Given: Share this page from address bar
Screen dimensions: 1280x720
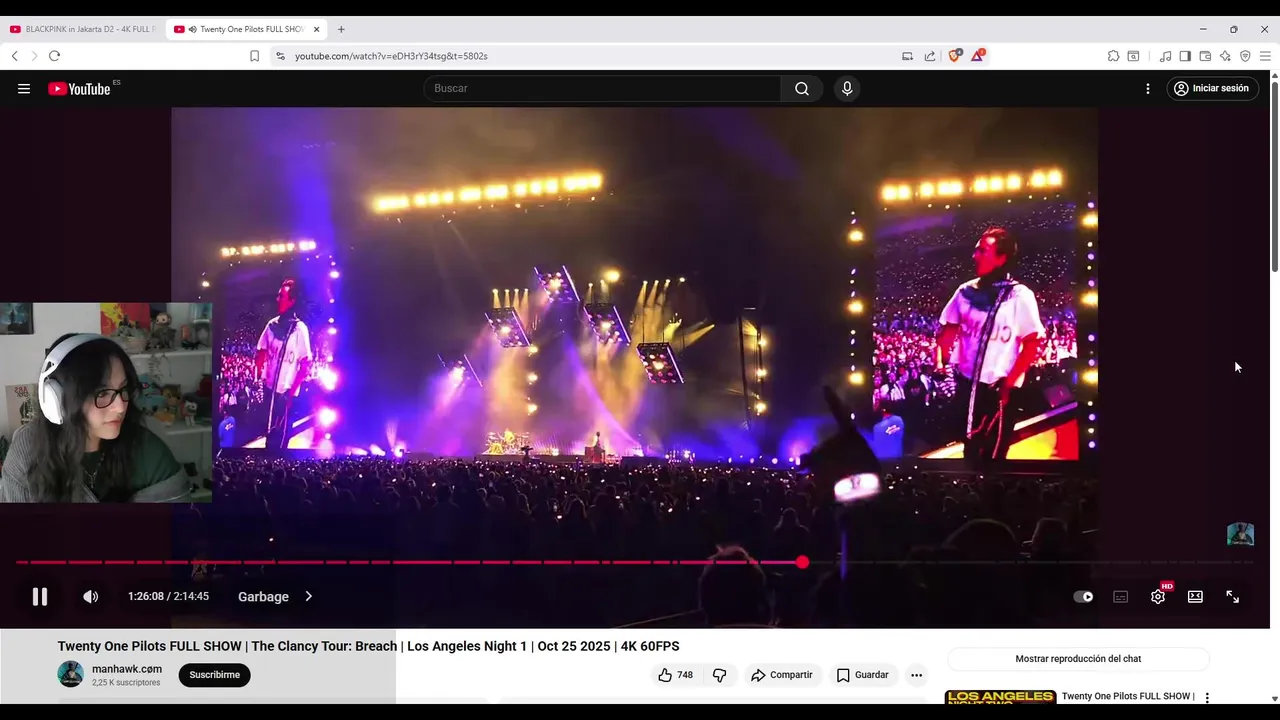Looking at the screenshot, I should click(930, 56).
